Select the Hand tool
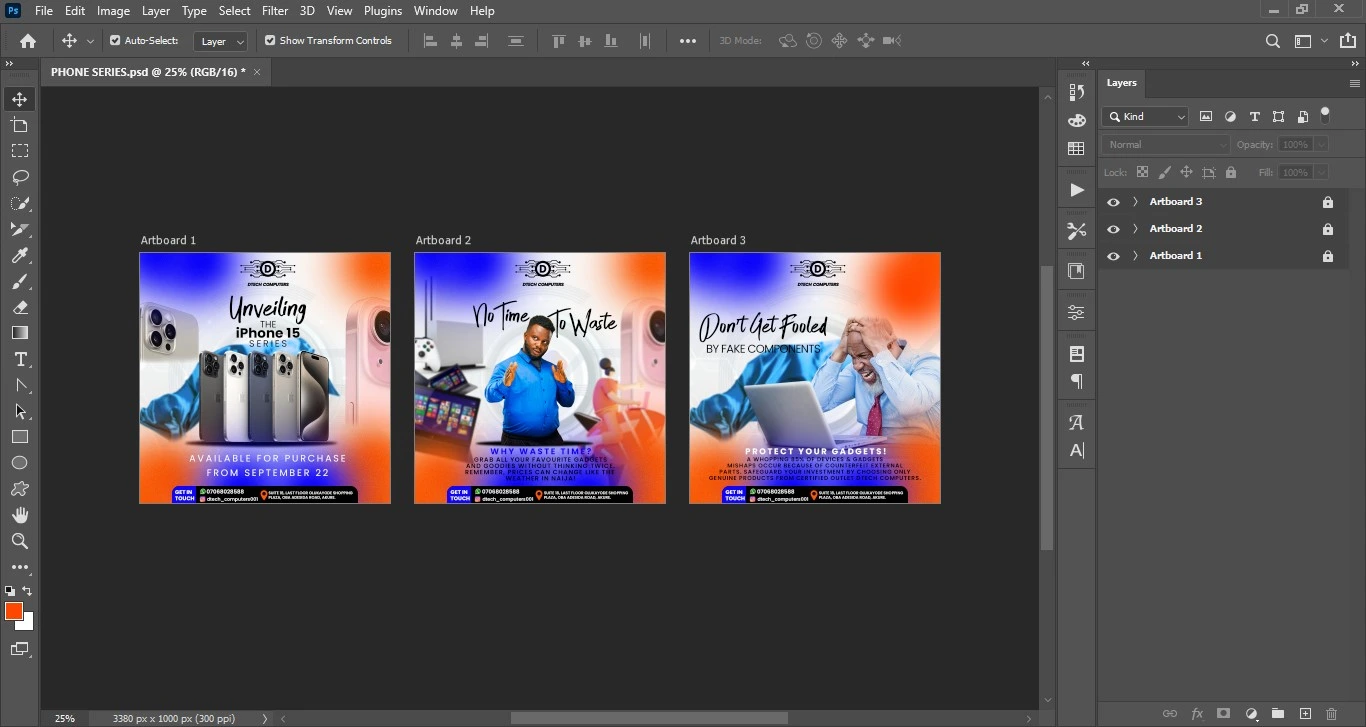 20,515
